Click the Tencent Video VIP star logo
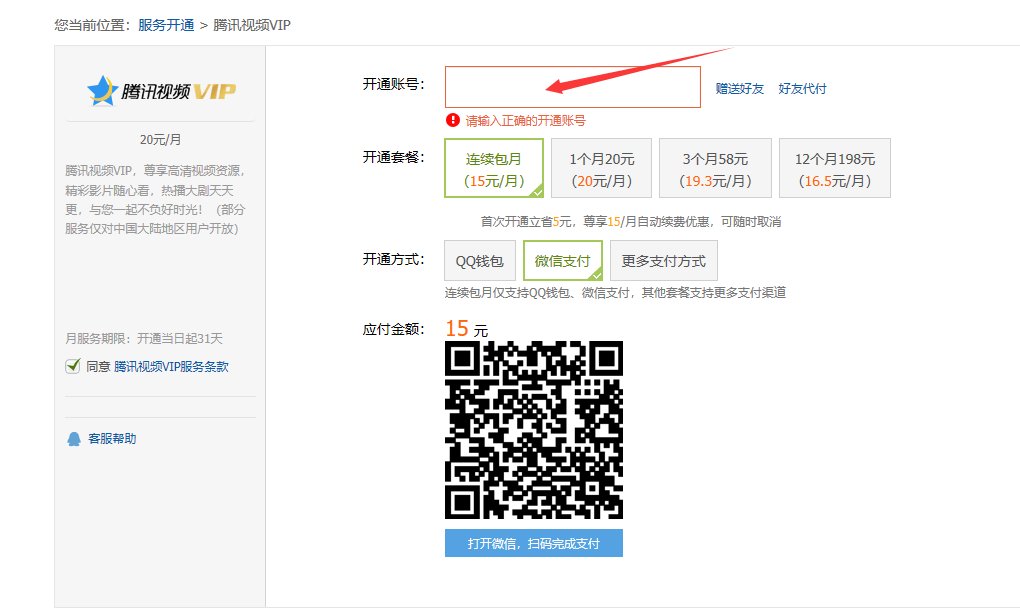 tap(101, 91)
